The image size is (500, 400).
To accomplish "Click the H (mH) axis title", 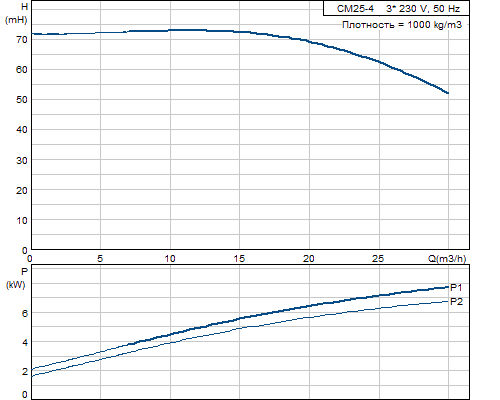I will [x=16, y=13].
